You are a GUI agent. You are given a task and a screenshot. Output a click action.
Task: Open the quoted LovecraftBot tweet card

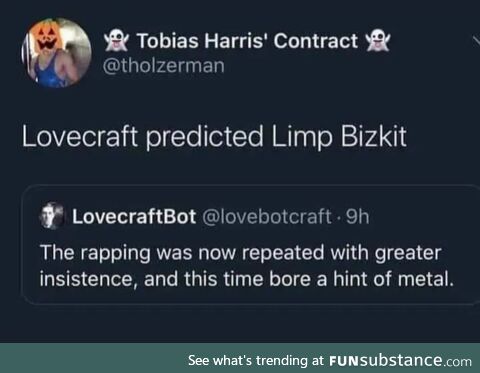point(251,244)
